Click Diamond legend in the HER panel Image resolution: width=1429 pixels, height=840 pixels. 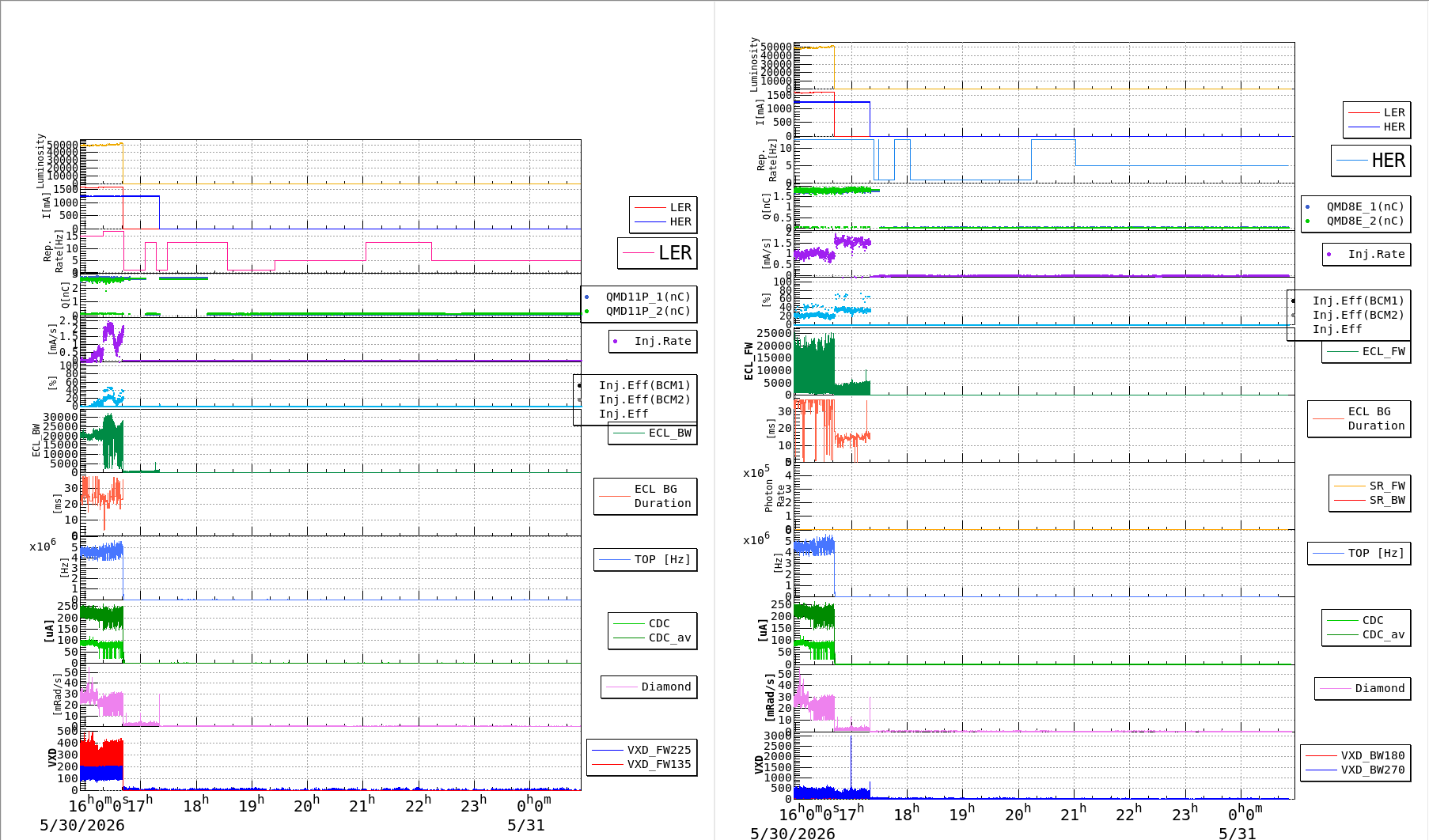click(x=1379, y=688)
